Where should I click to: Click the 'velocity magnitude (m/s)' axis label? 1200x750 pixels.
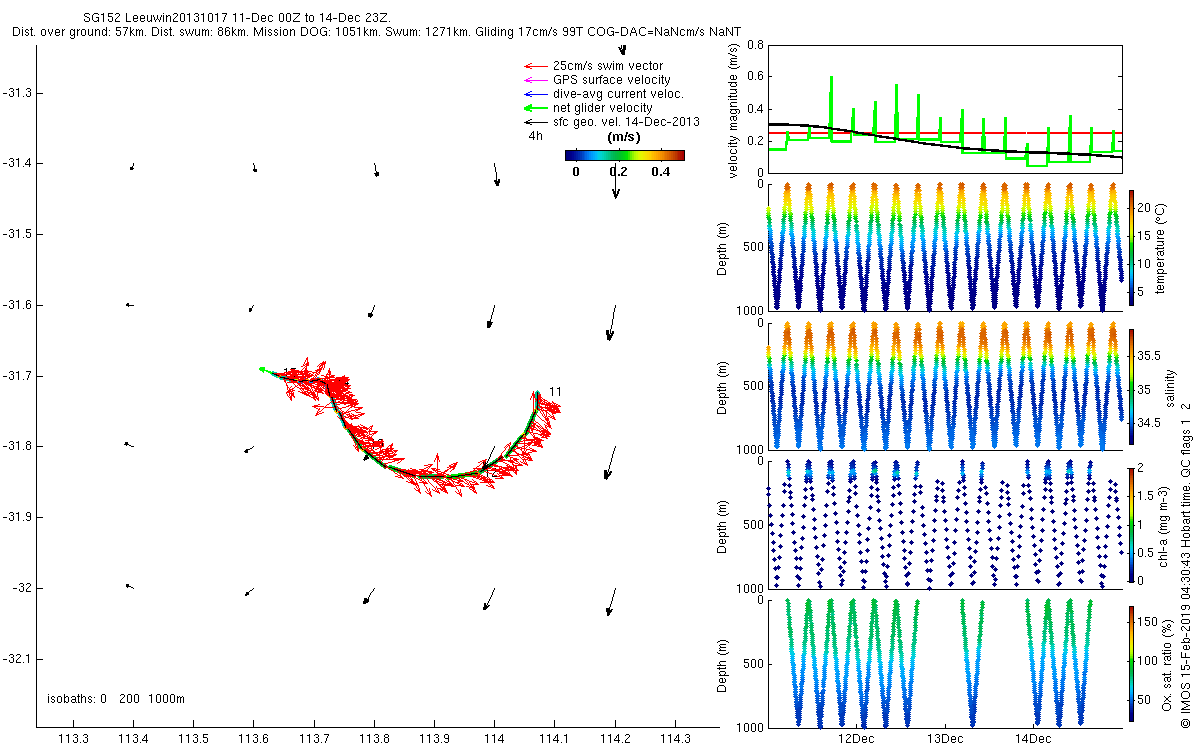pyautogui.click(x=734, y=109)
